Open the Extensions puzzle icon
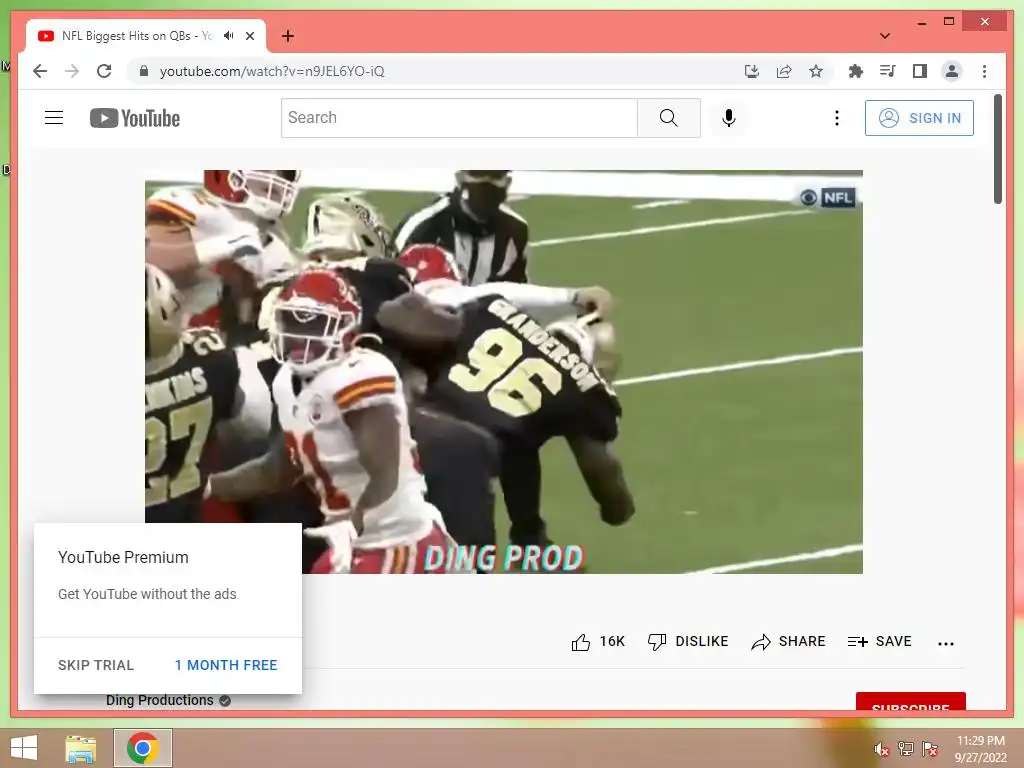Image resolution: width=1024 pixels, height=768 pixels. click(856, 71)
